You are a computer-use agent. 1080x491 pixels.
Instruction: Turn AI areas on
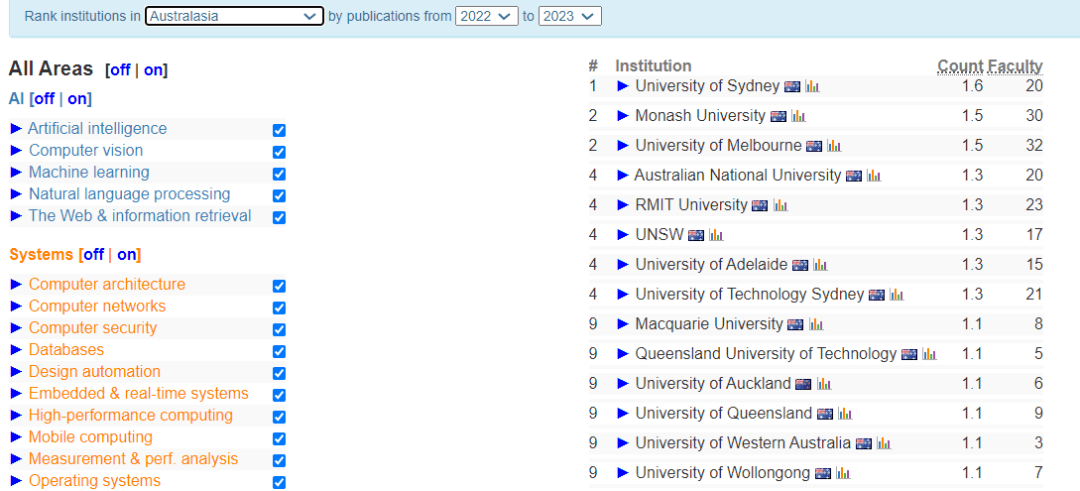click(x=77, y=98)
